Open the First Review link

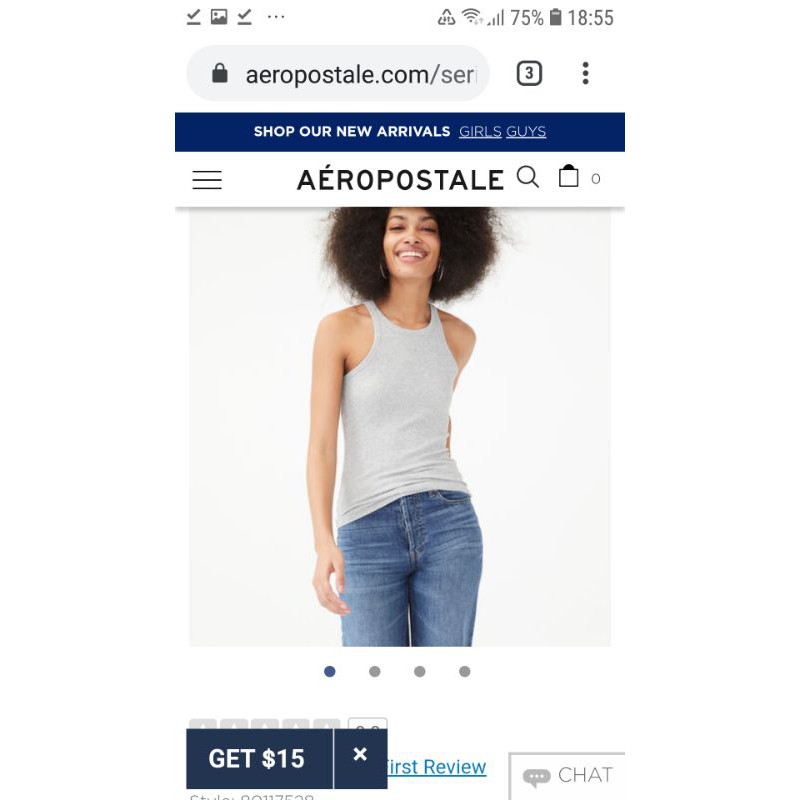(x=437, y=767)
